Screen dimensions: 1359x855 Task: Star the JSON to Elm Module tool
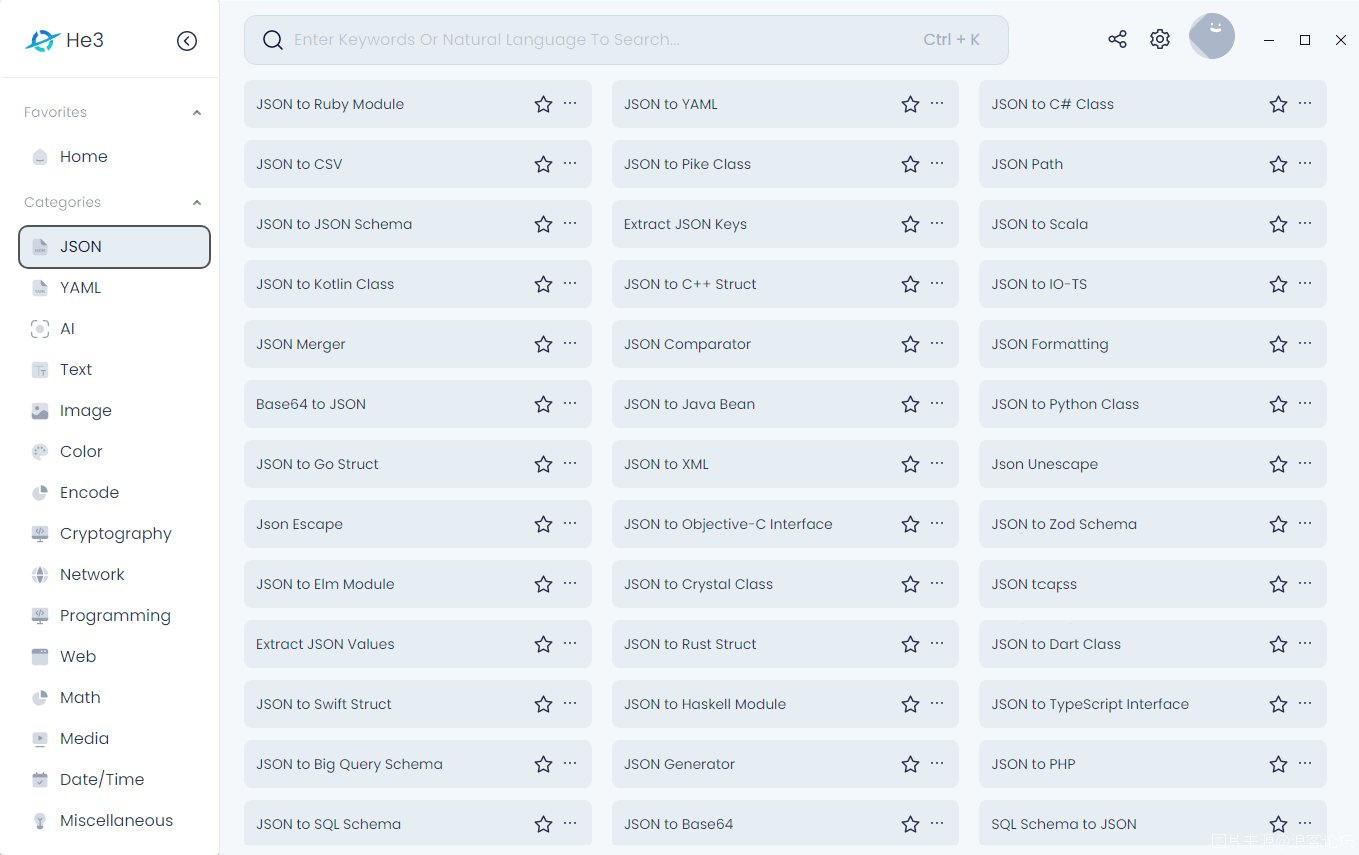[x=543, y=584]
